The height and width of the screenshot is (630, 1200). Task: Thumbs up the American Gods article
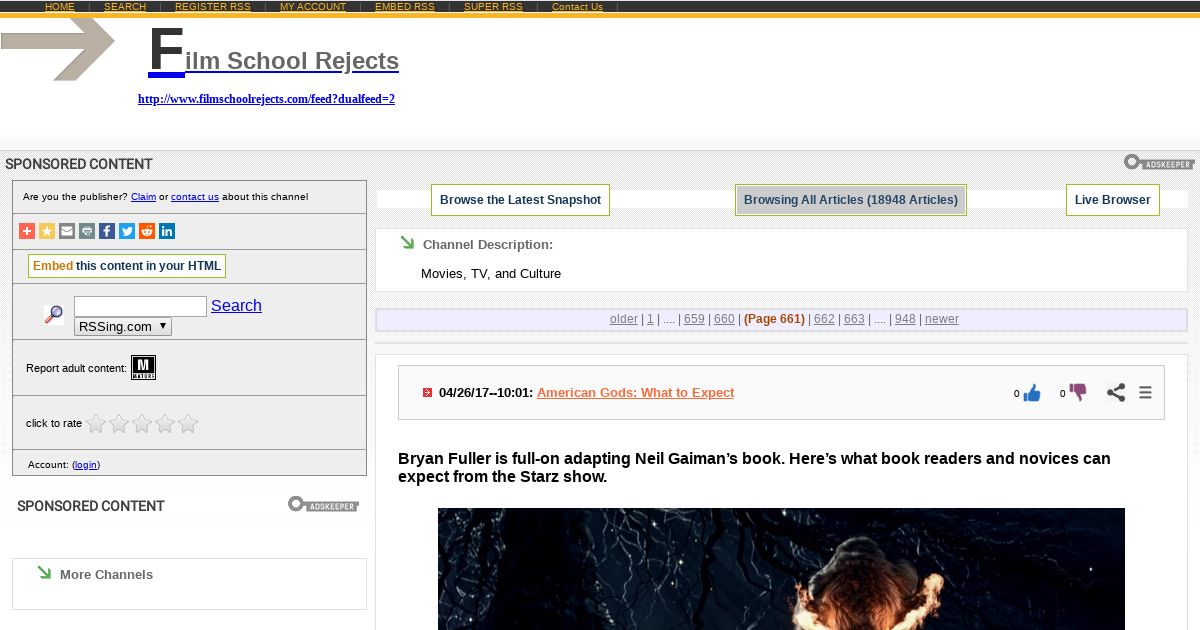pos(1032,393)
